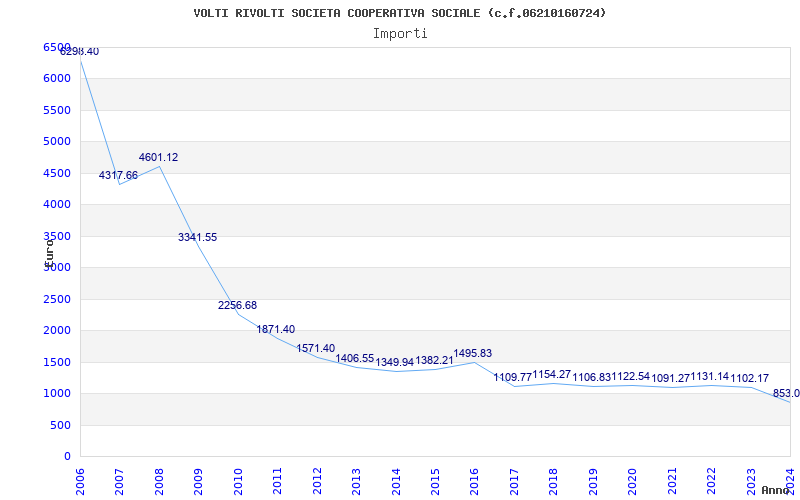Click the x-axis year 2013
The width and height of the screenshot is (800, 500).
356,481
